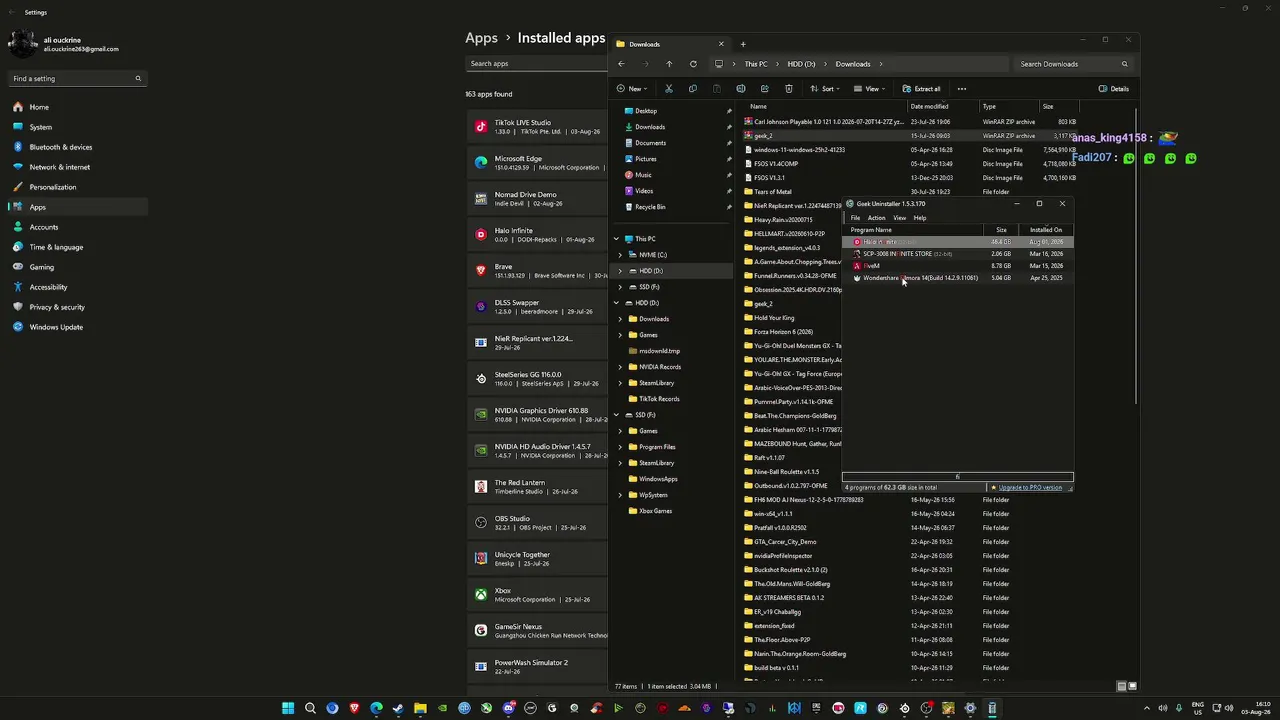
Task: Open See more options in Explorer toolbar
Action: point(962,89)
